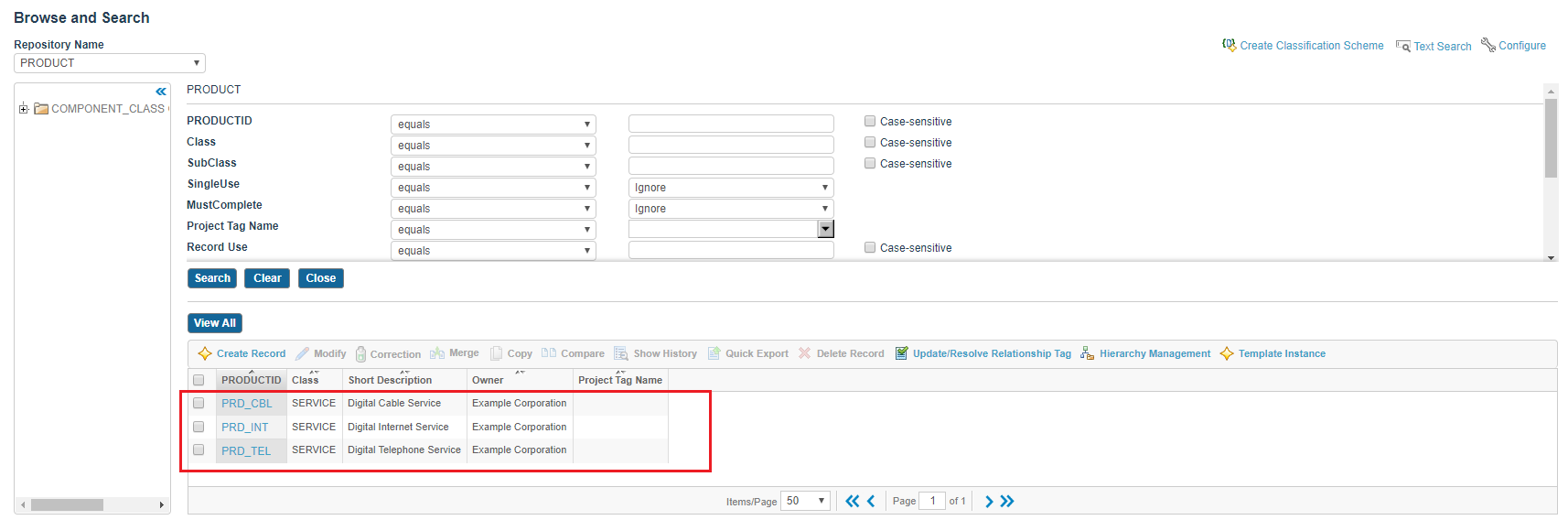
Task: Tick the select-all checkbox in table header
Action: (199, 380)
